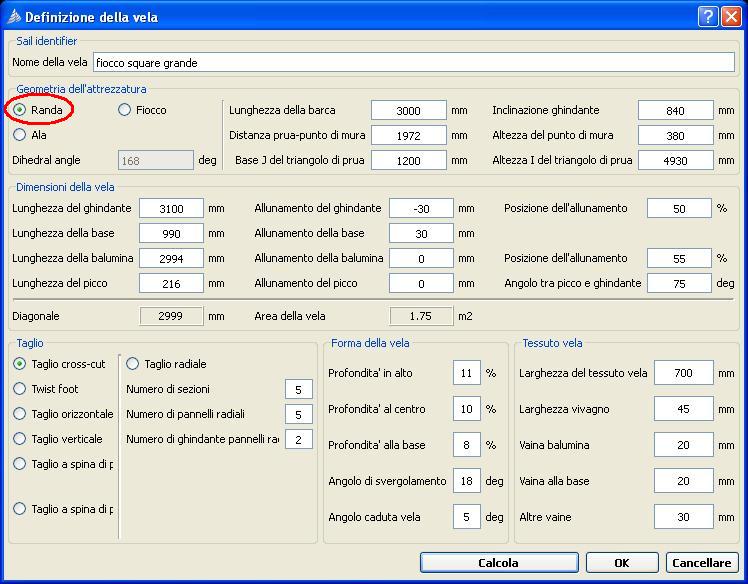
Task: Focus the Numero di sezioni field
Action: point(298,389)
